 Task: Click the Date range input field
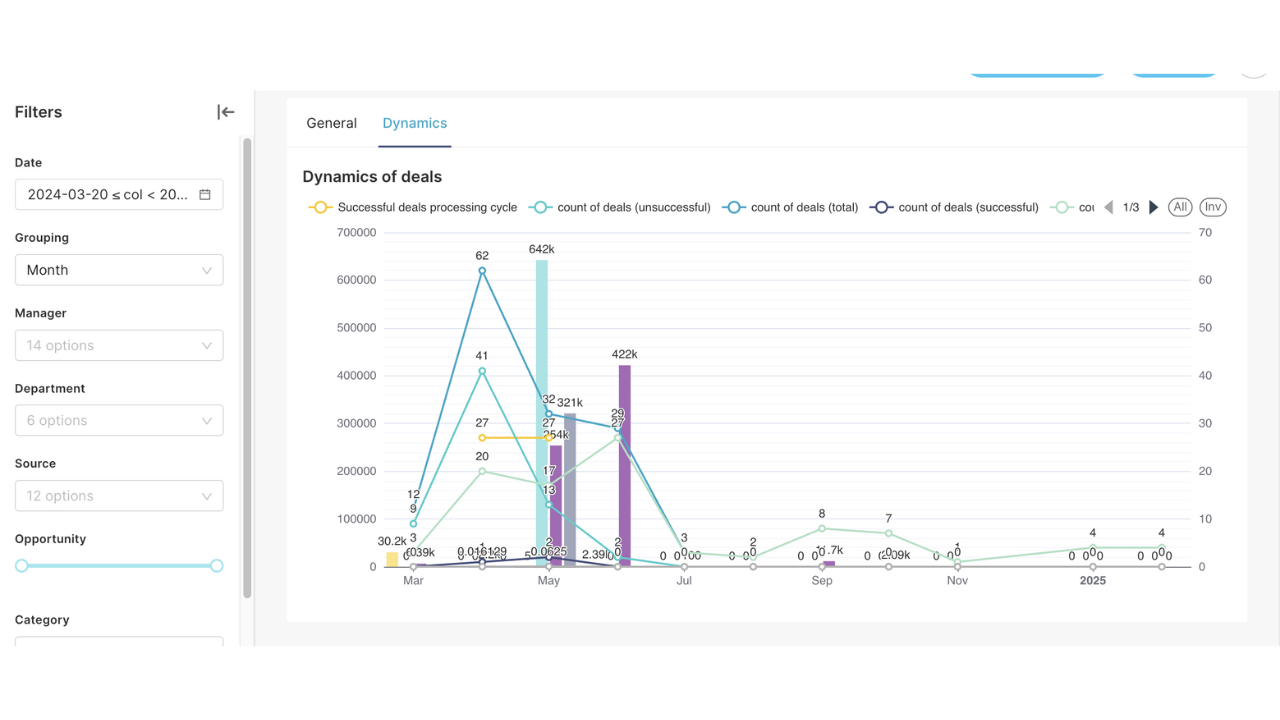107,195
